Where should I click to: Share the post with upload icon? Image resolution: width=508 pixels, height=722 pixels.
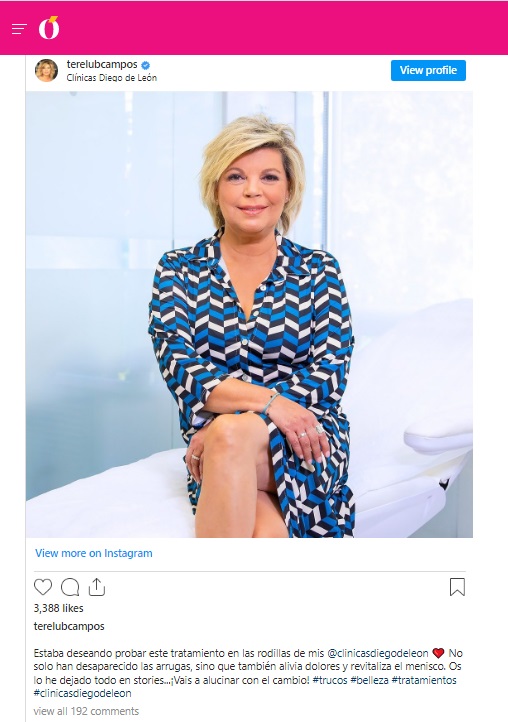[97, 587]
